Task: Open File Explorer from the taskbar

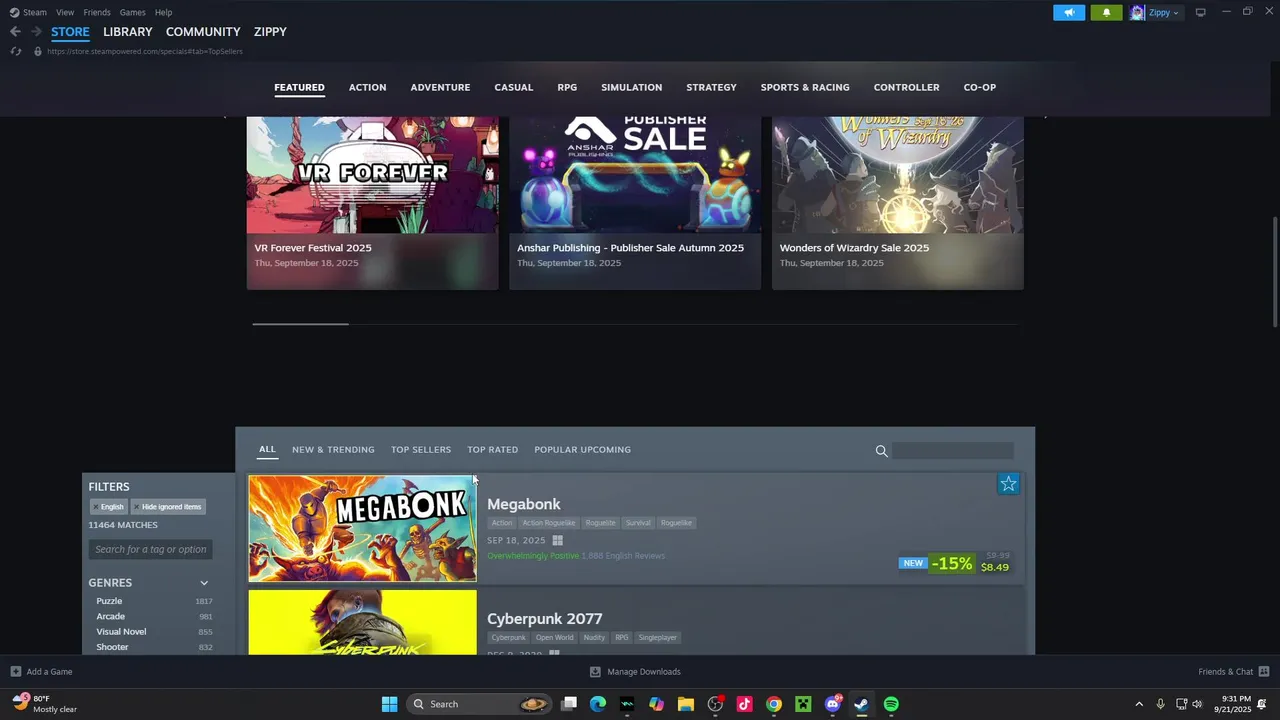Action: click(x=686, y=704)
